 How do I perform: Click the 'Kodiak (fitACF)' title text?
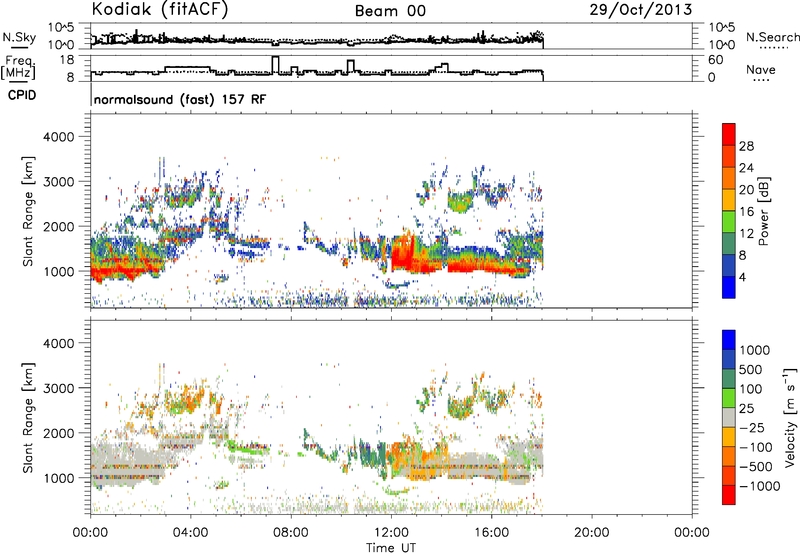(160, 10)
